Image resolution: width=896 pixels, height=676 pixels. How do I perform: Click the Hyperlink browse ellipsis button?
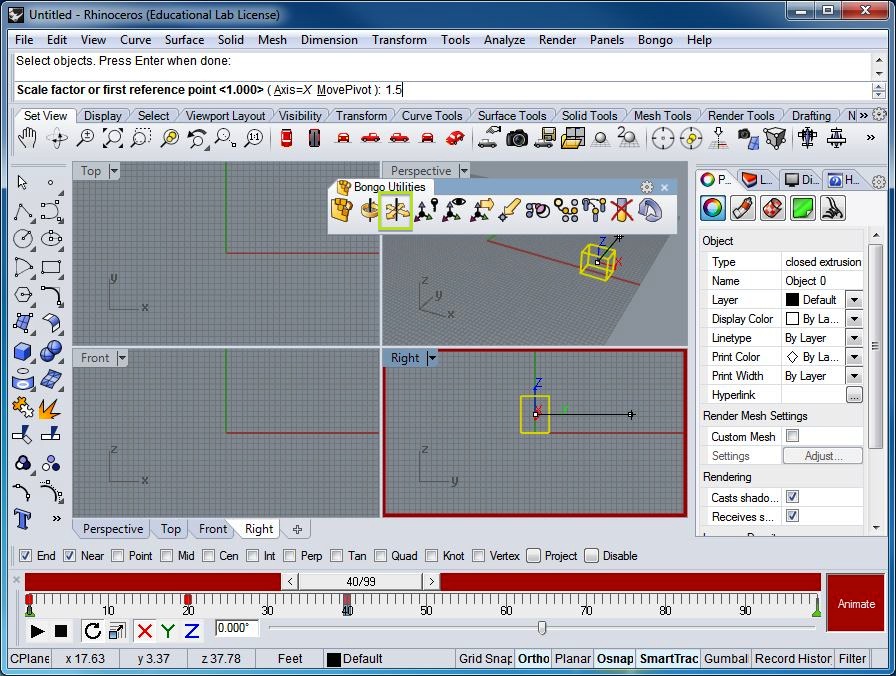point(854,395)
